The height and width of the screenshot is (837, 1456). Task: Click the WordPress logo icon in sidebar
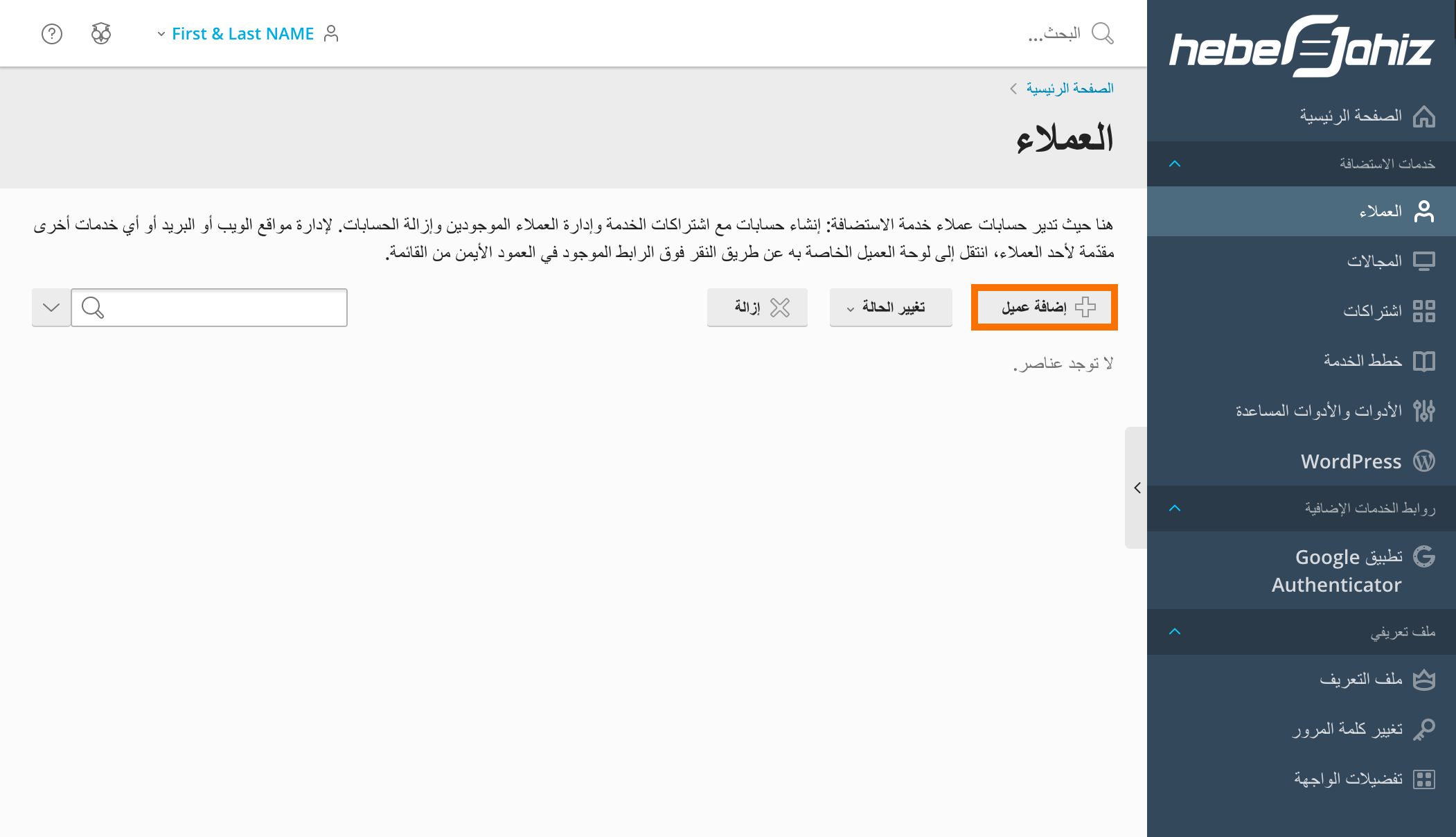tap(1423, 461)
